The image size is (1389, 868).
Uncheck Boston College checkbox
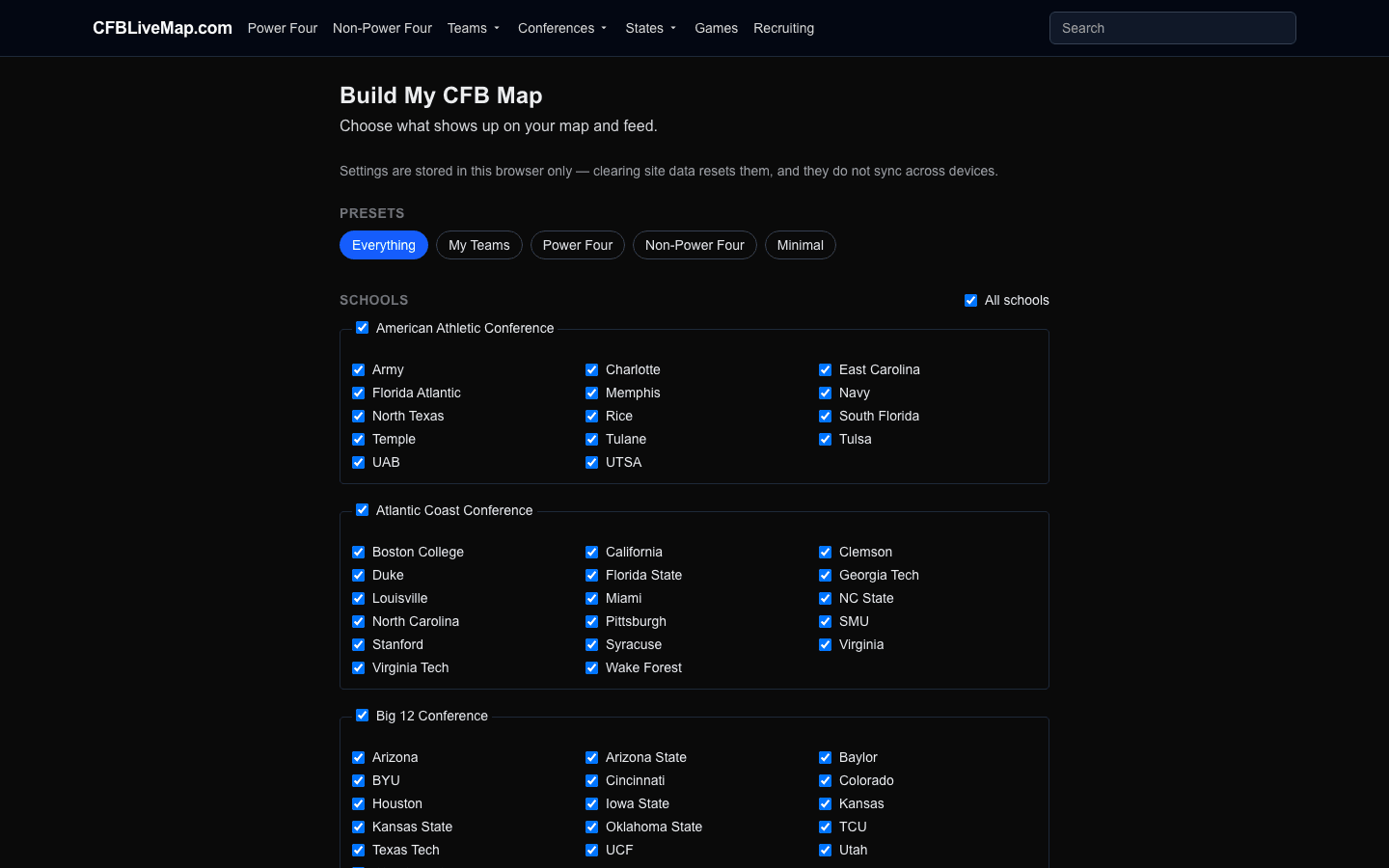coord(358,552)
